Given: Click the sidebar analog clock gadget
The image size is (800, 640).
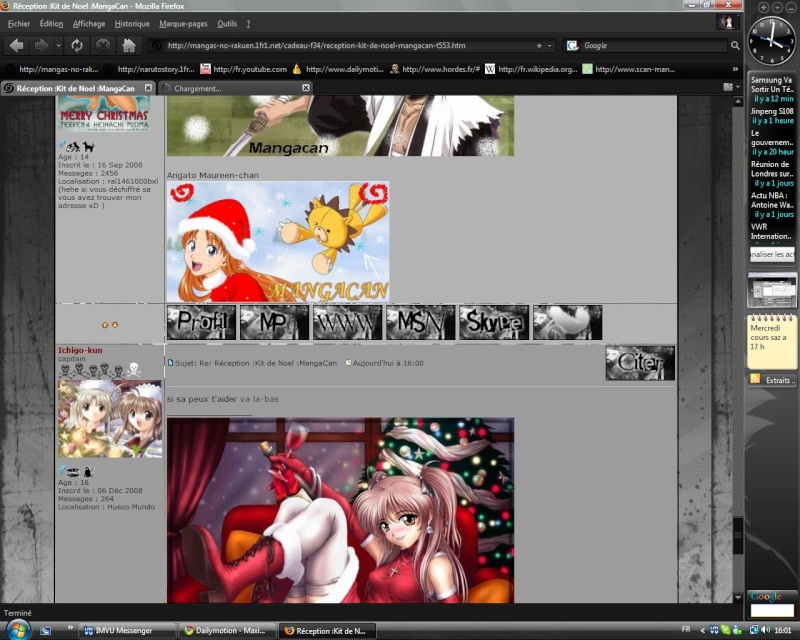Looking at the screenshot, I should click(x=772, y=41).
